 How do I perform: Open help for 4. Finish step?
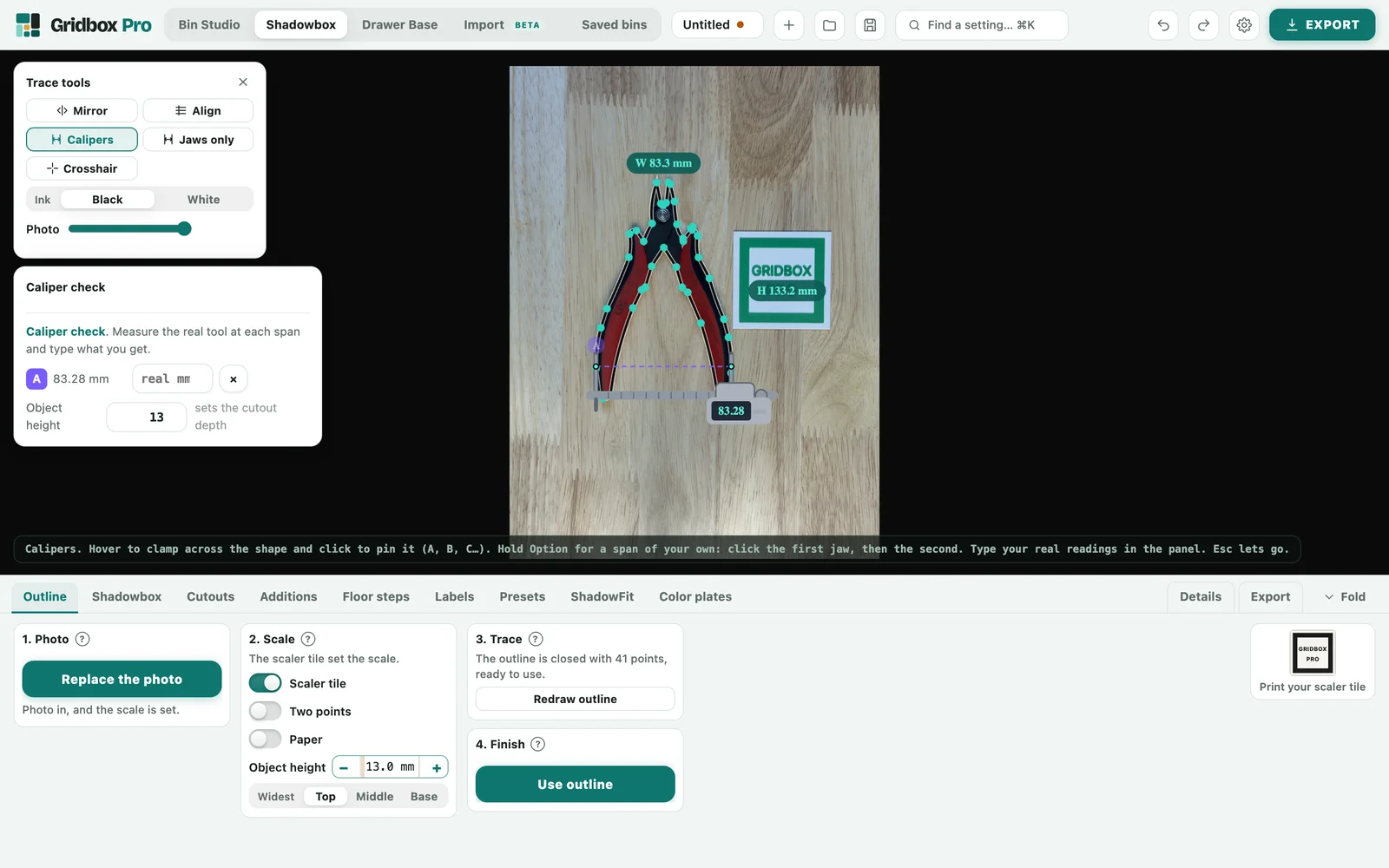tap(537, 744)
